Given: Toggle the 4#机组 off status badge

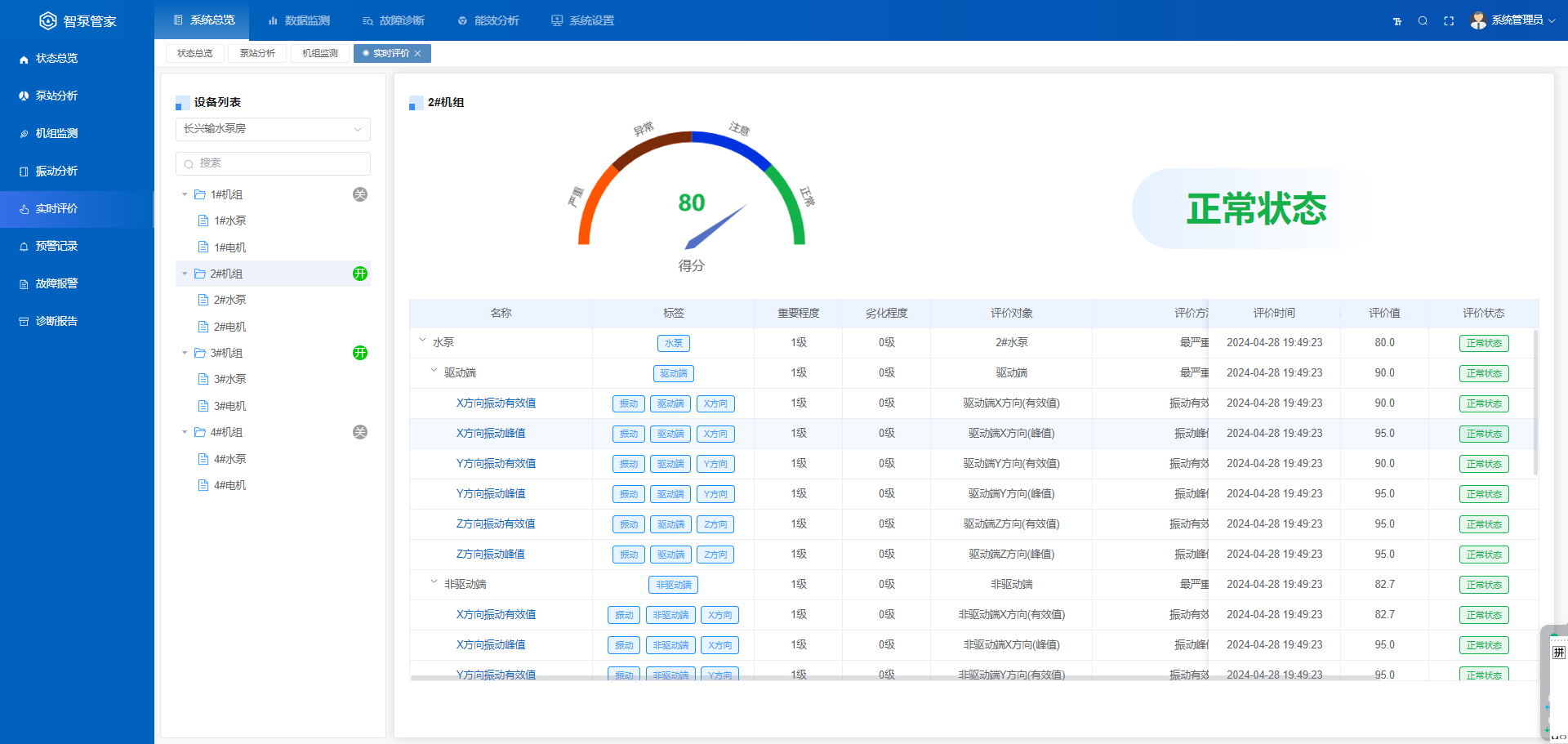Looking at the screenshot, I should (359, 432).
